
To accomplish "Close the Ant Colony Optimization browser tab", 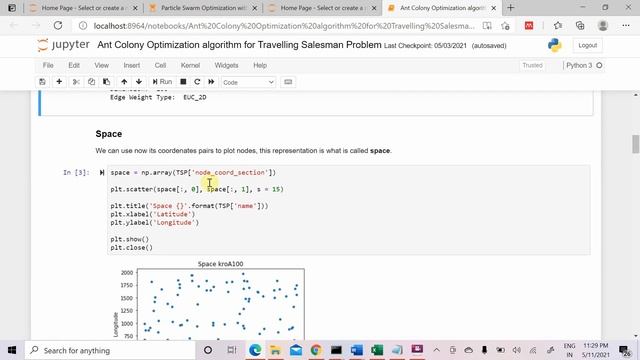I will (x=493, y=8).
